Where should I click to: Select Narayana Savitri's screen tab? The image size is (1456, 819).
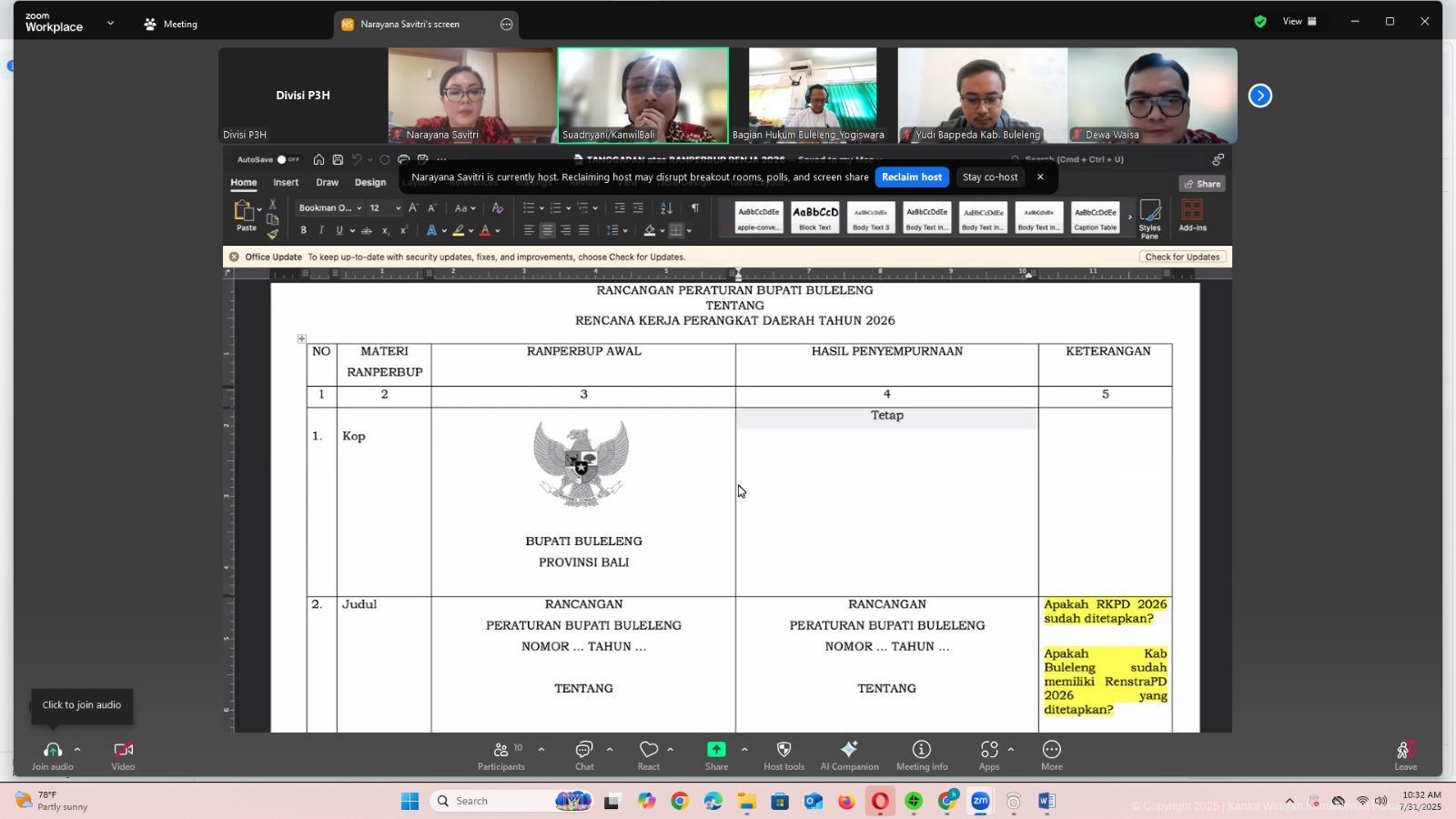(409, 25)
